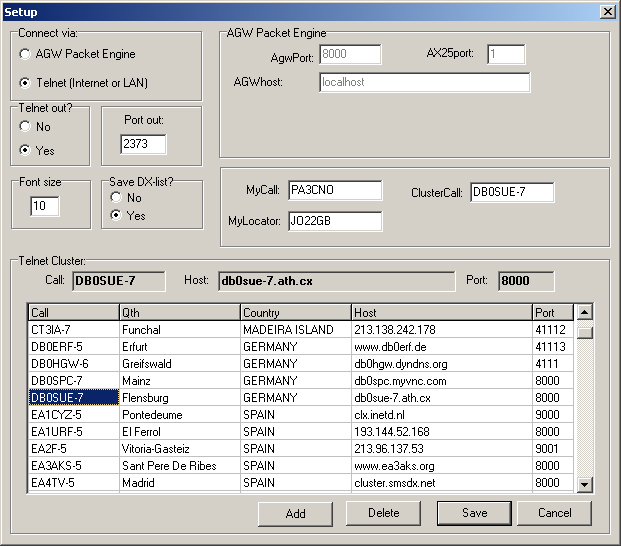Click the ClusterCall input field
The height and width of the screenshot is (546, 621).
point(511,192)
